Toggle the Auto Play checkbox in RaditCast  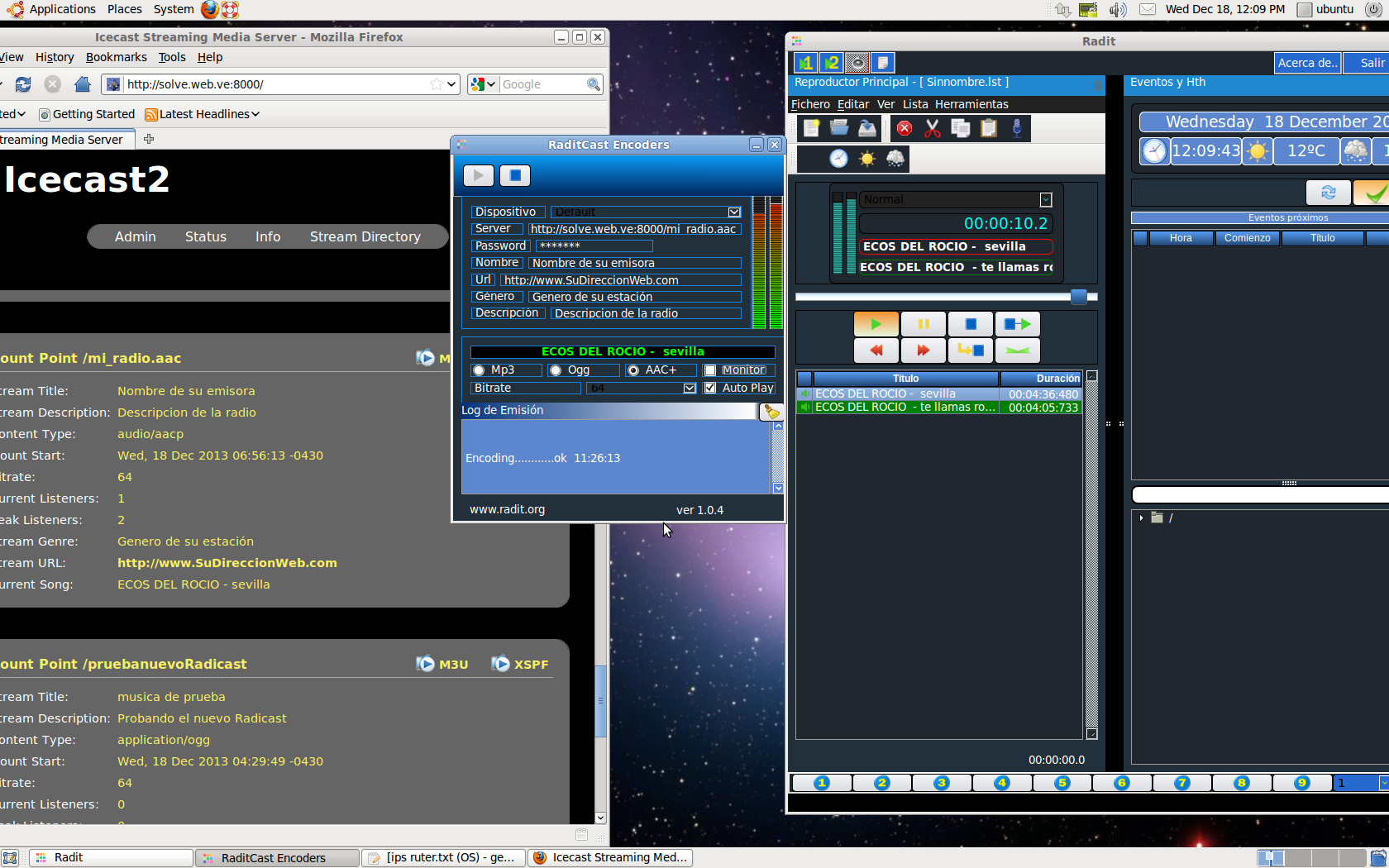point(710,388)
